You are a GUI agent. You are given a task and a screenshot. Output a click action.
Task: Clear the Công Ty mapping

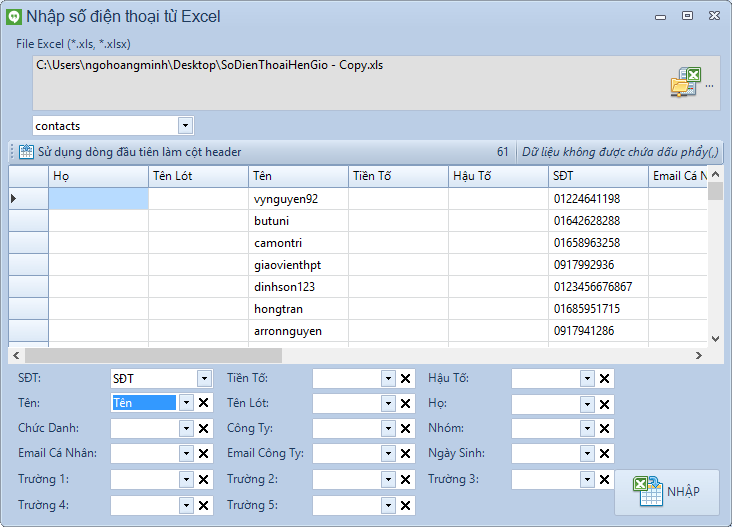[x=406, y=429]
